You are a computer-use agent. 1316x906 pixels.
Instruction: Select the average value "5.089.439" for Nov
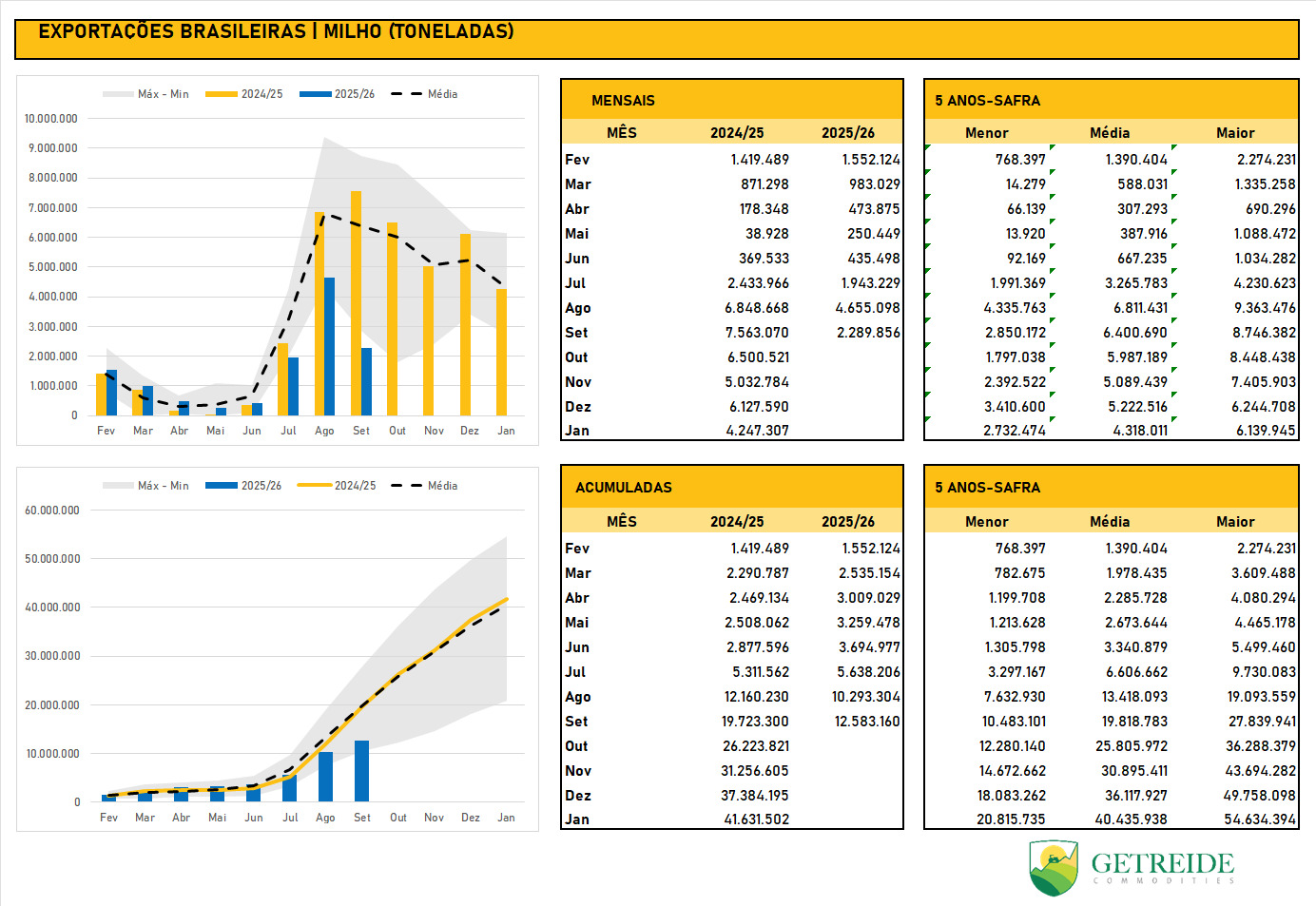pyautogui.click(x=1135, y=382)
